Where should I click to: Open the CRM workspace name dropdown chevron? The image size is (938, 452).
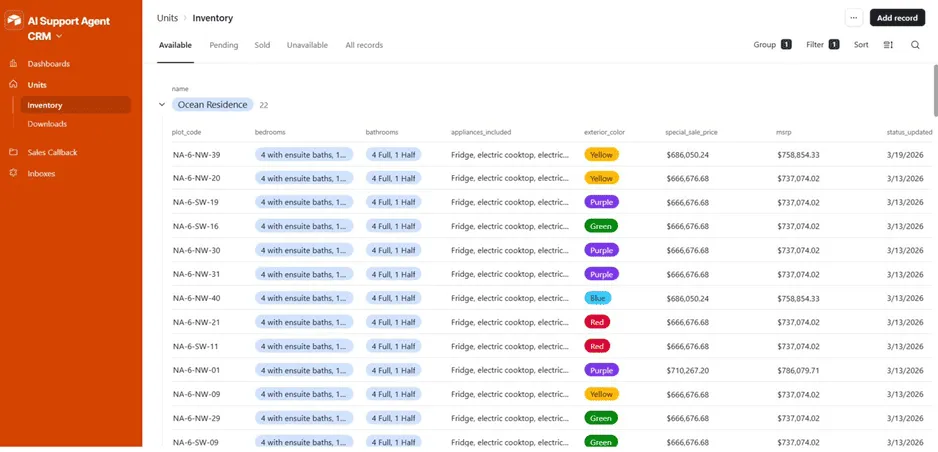pyautogui.click(x=59, y=37)
